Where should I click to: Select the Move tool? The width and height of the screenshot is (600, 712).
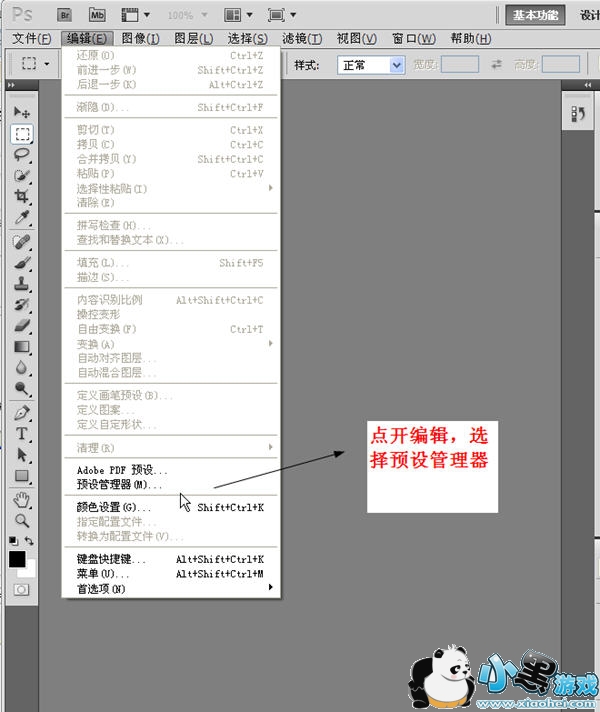pyautogui.click(x=21, y=112)
